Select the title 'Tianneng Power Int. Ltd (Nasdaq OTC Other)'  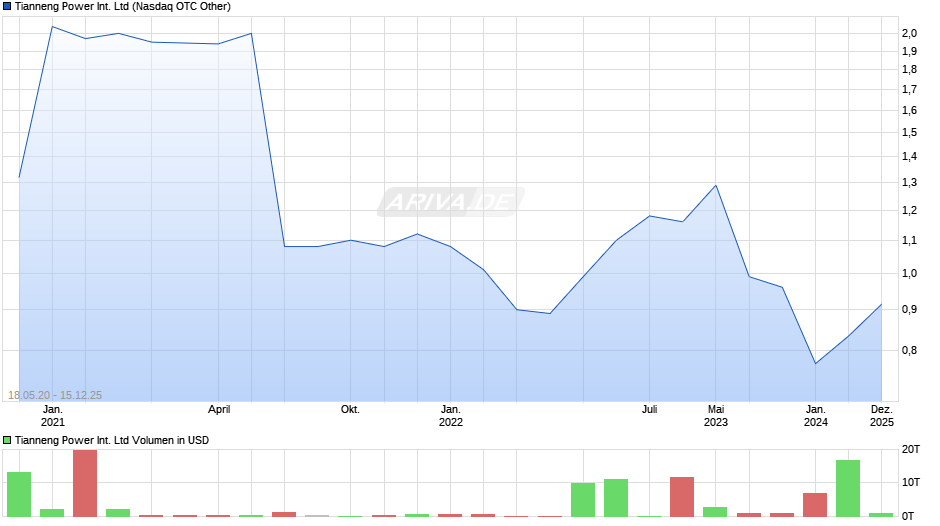tap(123, 7)
